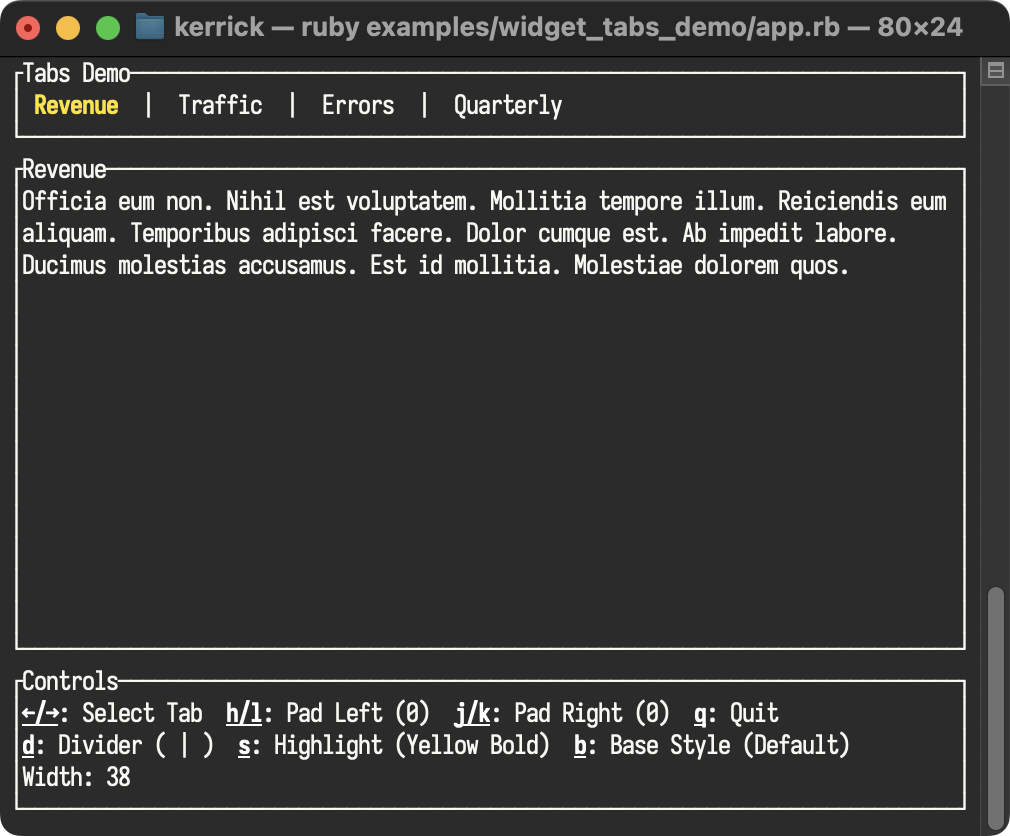Image resolution: width=1010 pixels, height=836 pixels.
Task: Maximize the window with the green button
Action: tap(108, 28)
